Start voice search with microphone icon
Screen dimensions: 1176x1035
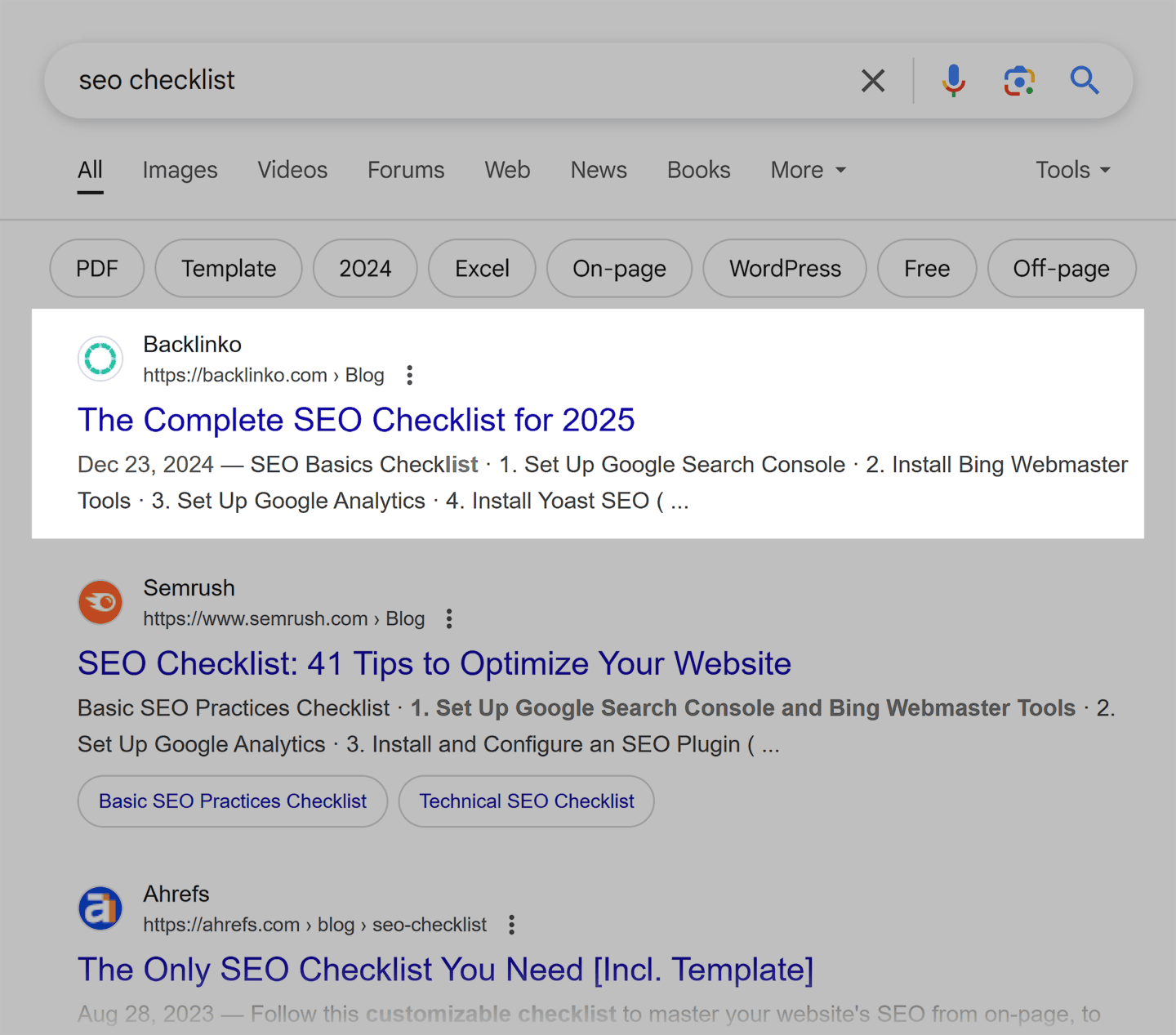tap(953, 81)
